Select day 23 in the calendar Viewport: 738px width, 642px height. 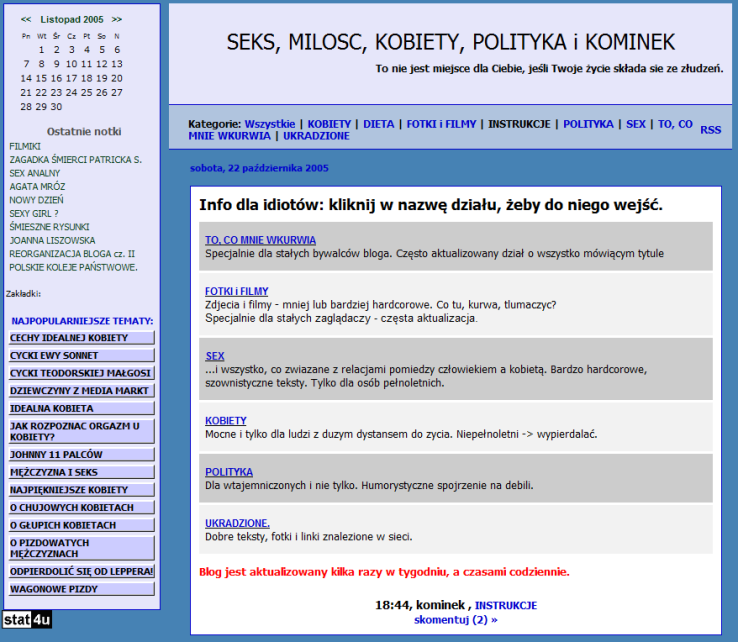pos(56,92)
